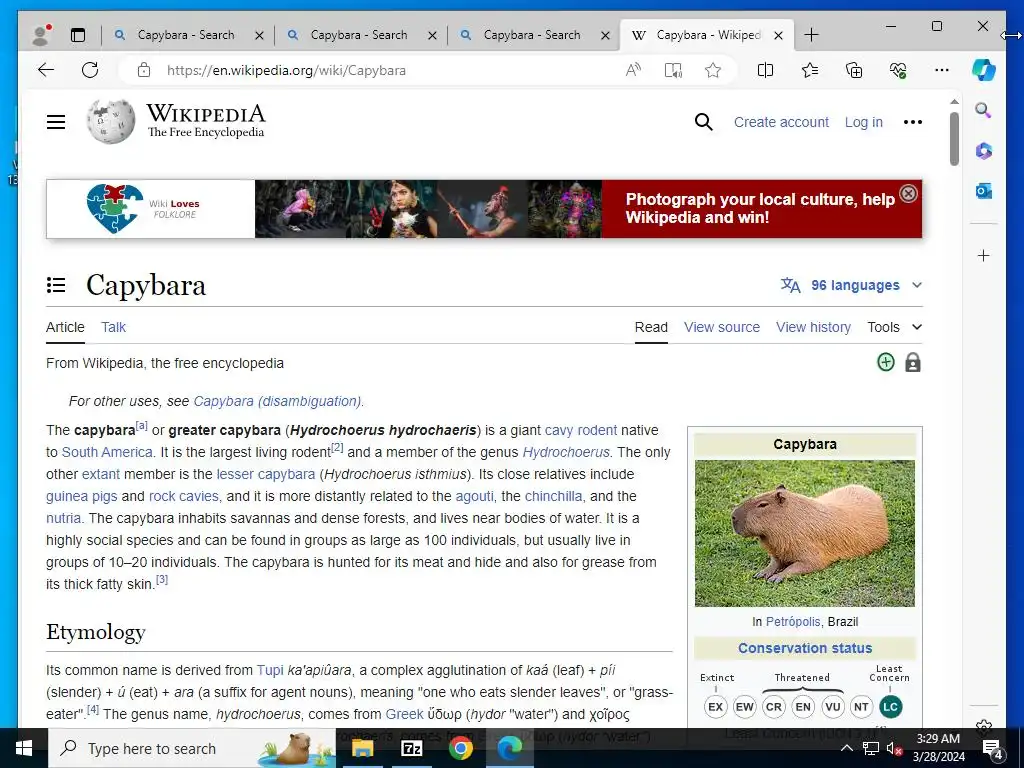Go back with the browser back arrow
The image size is (1024, 768).
coord(46,70)
